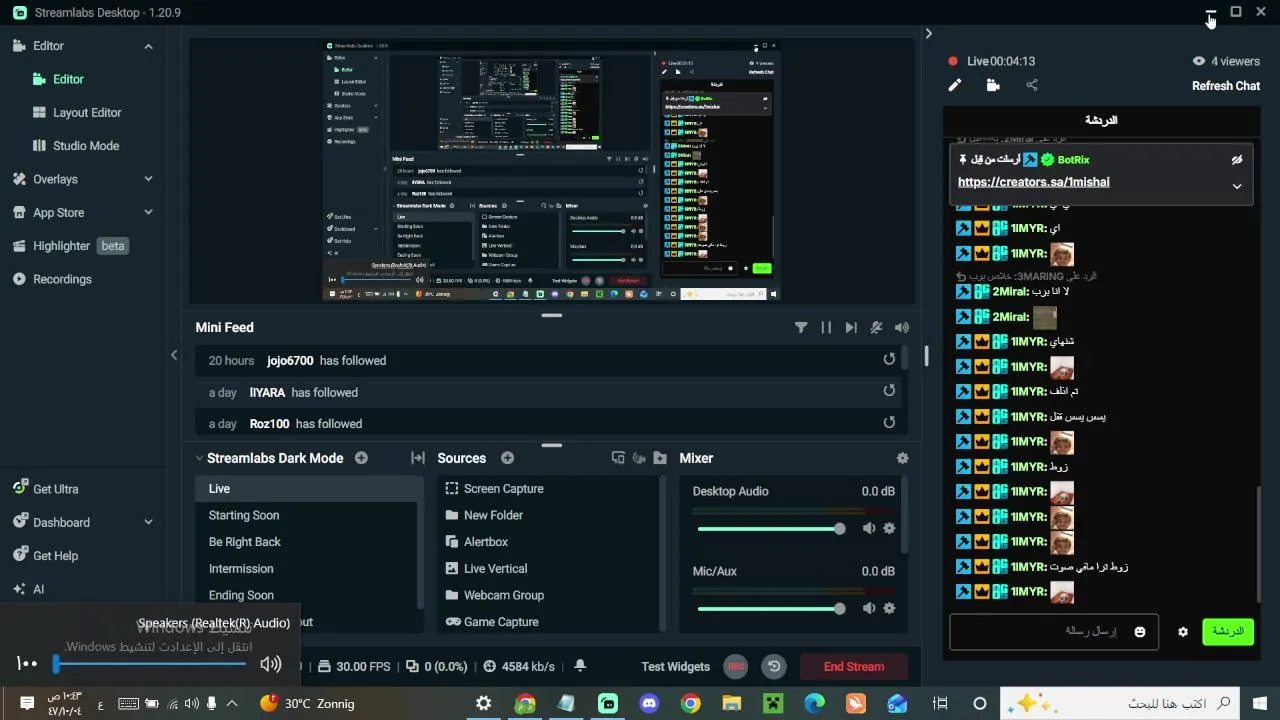1280x720 pixels.
Task: Hide the pinned message eye icon
Action: click(1237, 160)
